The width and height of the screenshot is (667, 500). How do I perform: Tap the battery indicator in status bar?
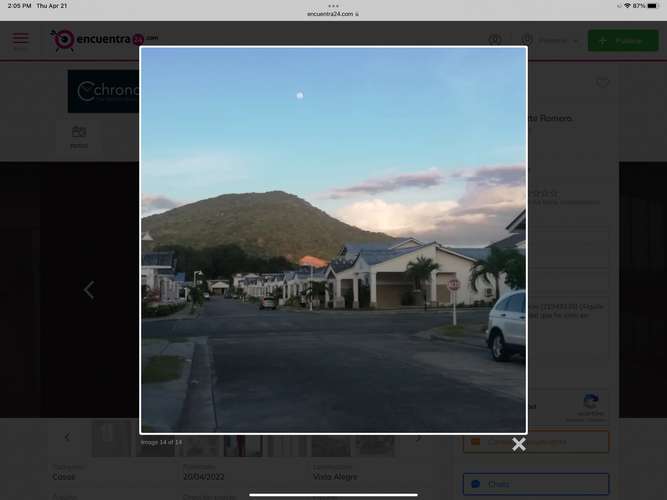[652, 6]
